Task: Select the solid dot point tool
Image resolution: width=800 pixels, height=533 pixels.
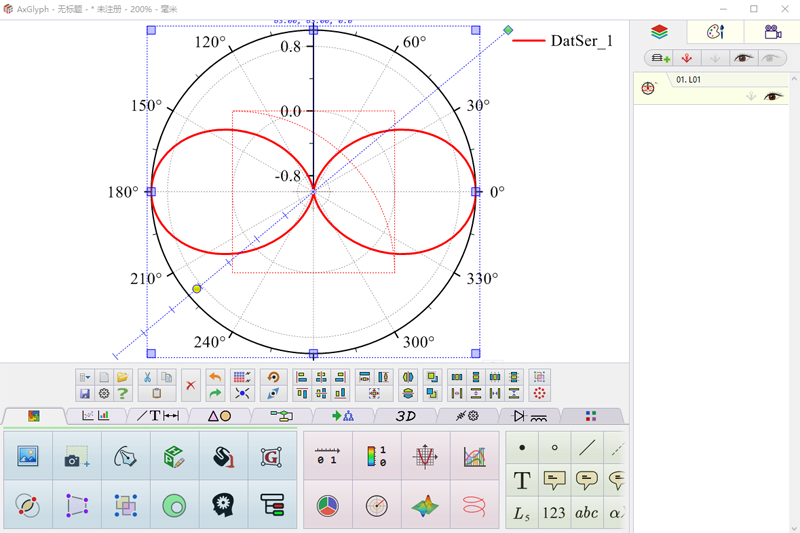Action: point(521,447)
